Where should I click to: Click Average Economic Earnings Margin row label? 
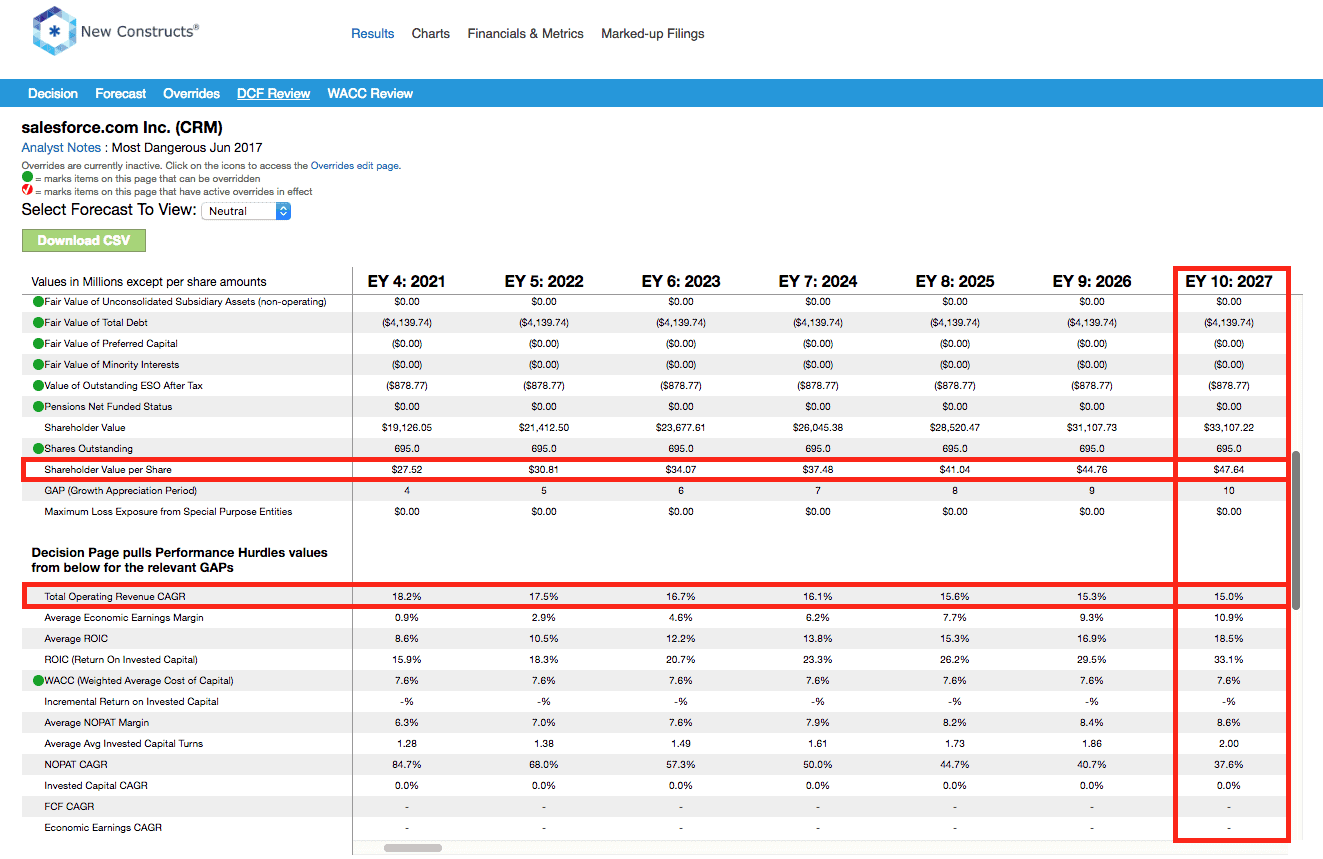124,618
